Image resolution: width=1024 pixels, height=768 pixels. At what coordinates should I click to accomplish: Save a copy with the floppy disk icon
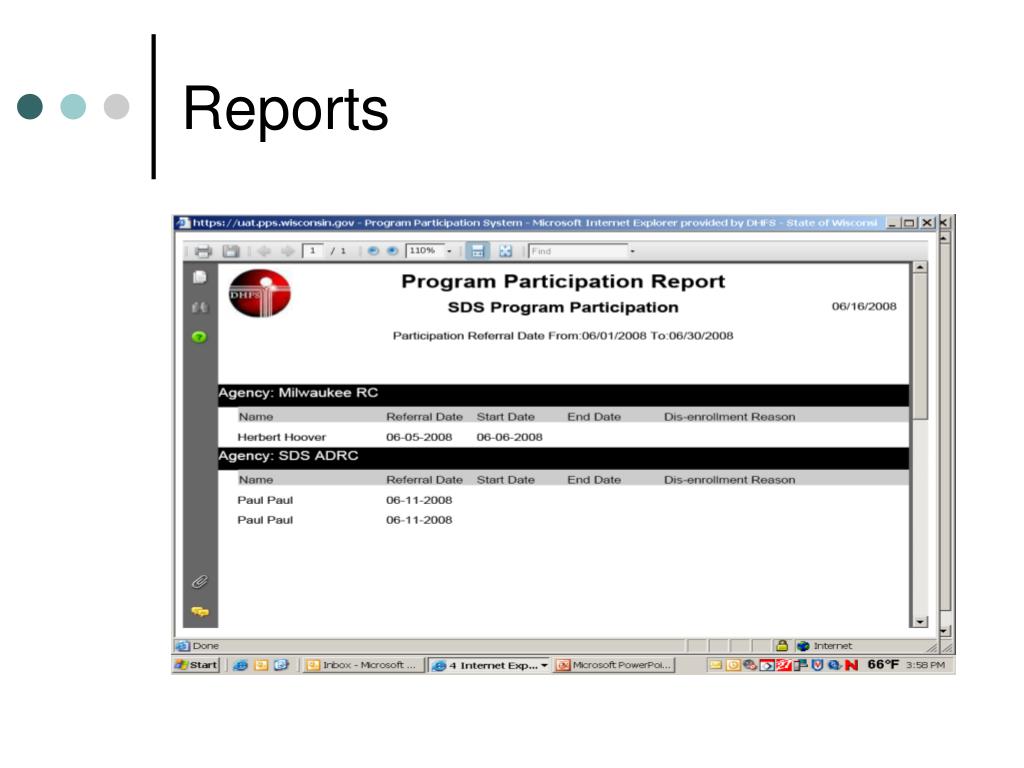(231, 251)
